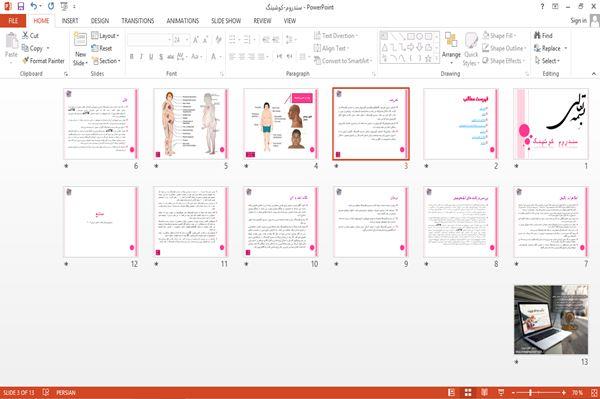Expand the Layout dropdown
Viewport: 600px width, 399px height.
pyautogui.click(x=105, y=36)
